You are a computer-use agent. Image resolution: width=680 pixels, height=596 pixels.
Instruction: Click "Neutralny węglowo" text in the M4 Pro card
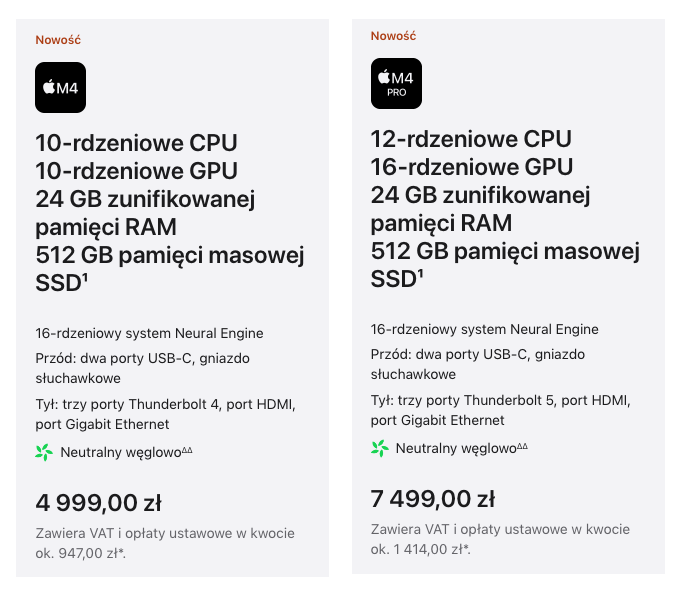tap(455, 449)
